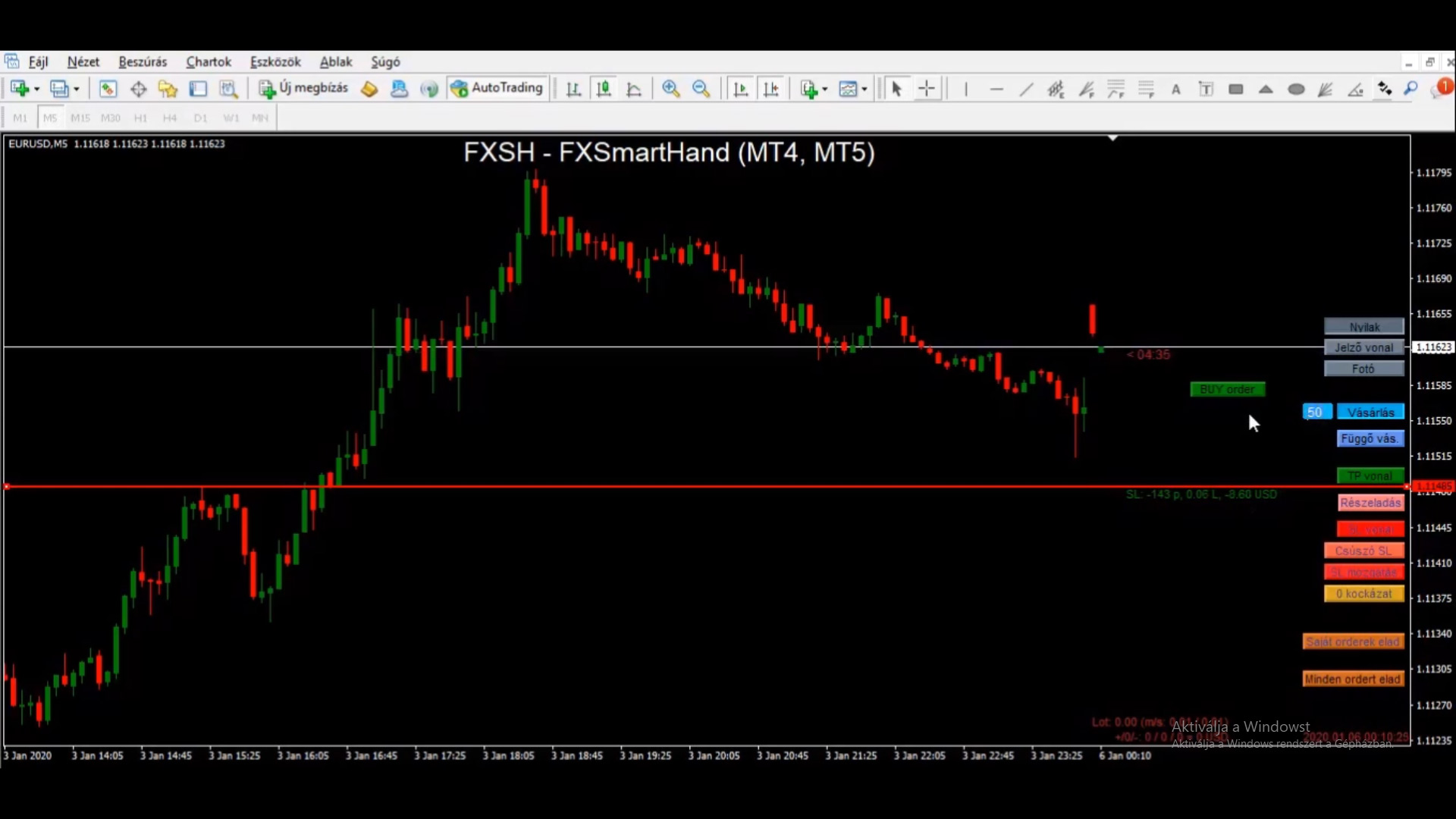Image resolution: width=1456 pixels, height=819 pixels.
Task: Click the red SL line handle
Action: point(7,486)
